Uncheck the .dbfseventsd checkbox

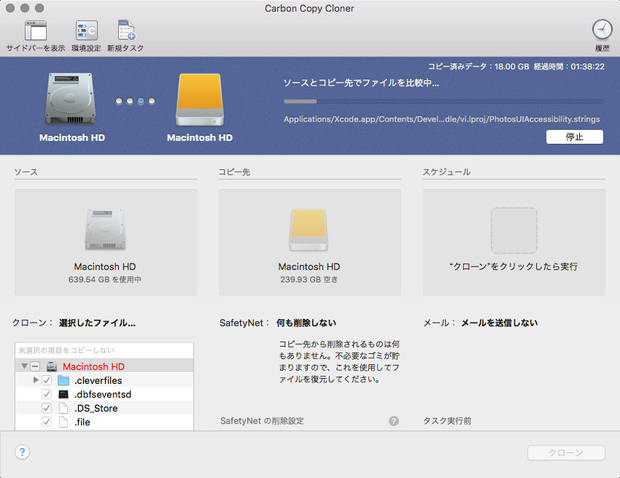click(x=47, y=394)
